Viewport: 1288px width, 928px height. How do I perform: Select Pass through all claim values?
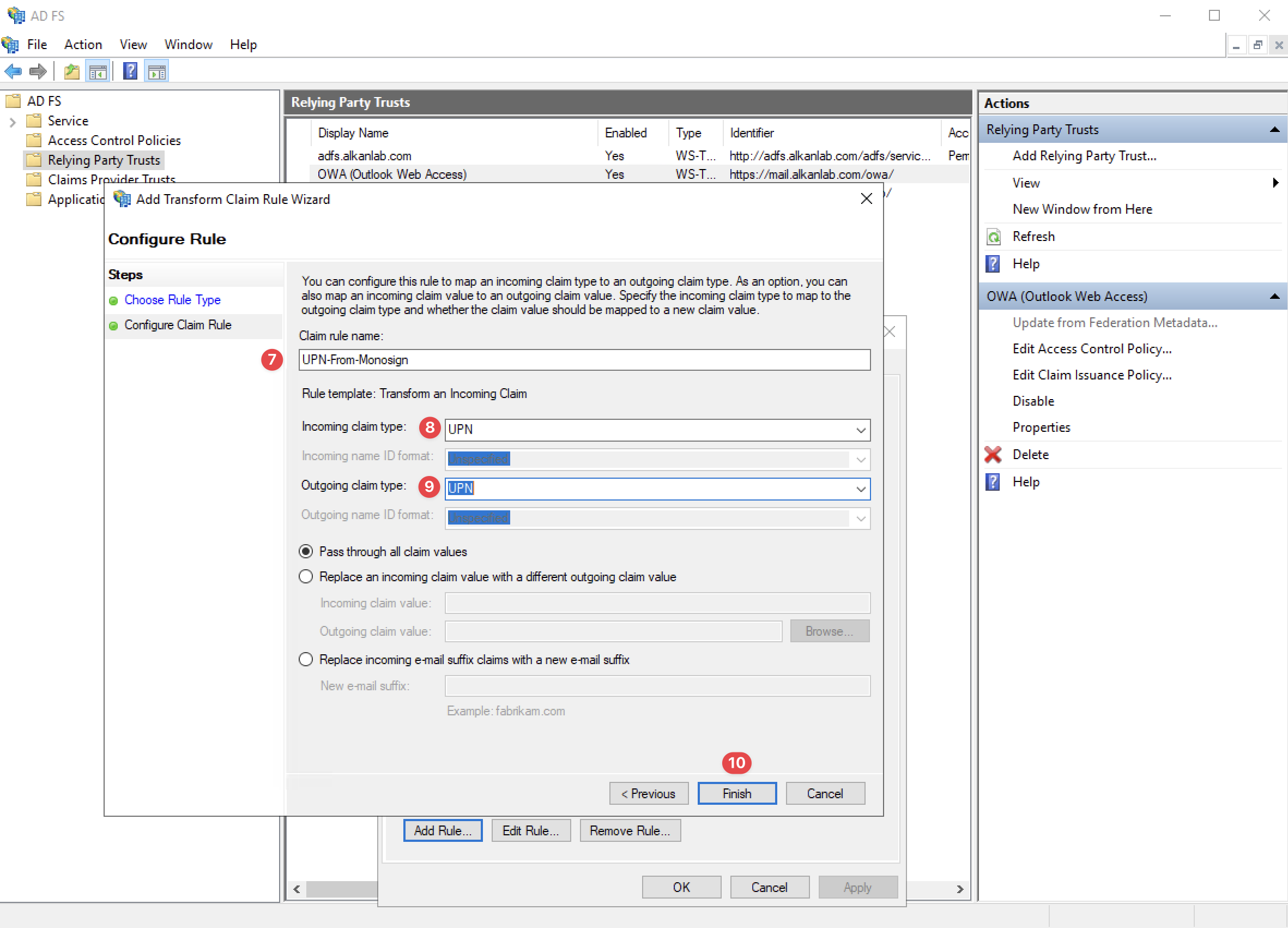click(306, 551)
